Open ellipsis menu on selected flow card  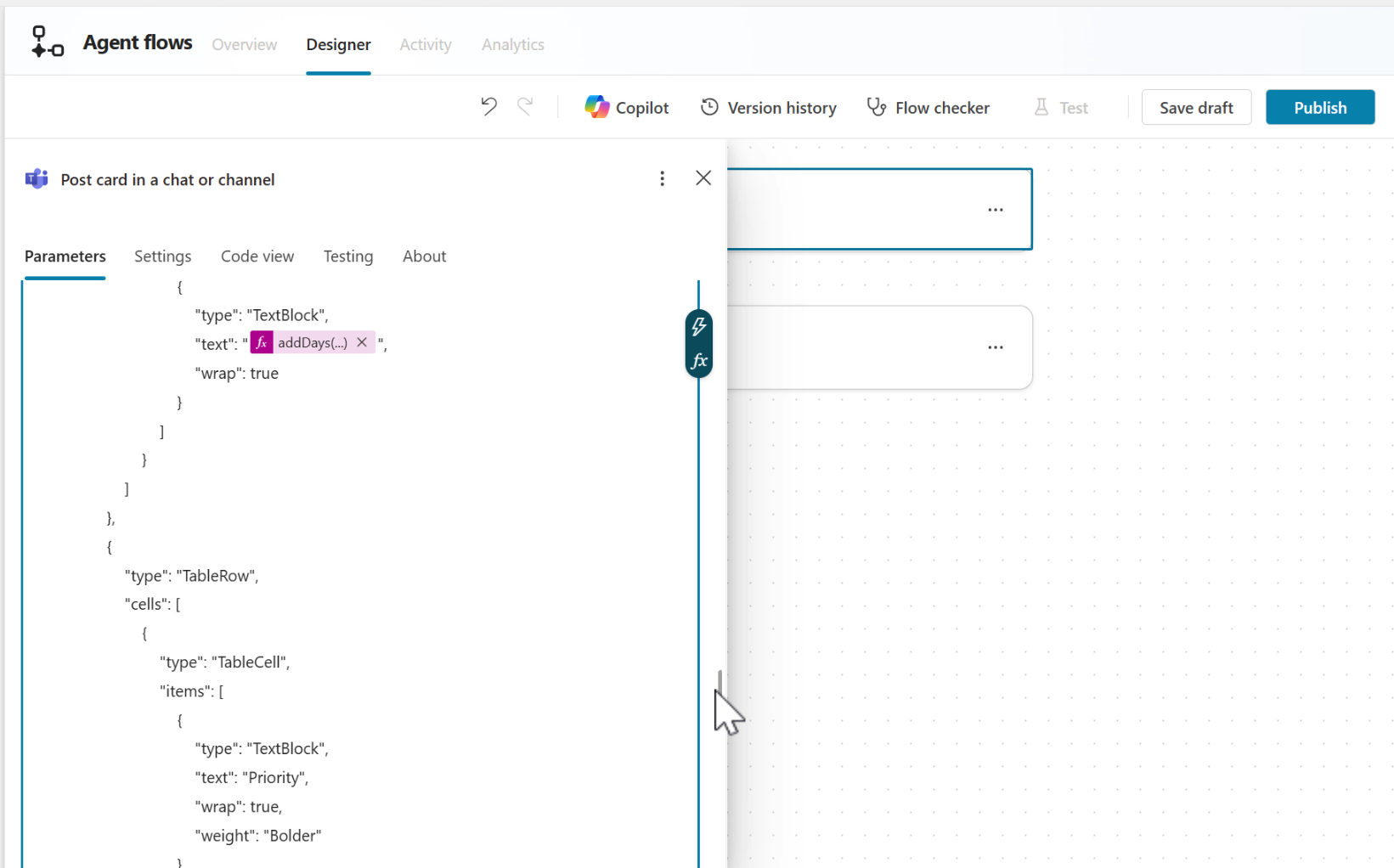coord(995,210)
